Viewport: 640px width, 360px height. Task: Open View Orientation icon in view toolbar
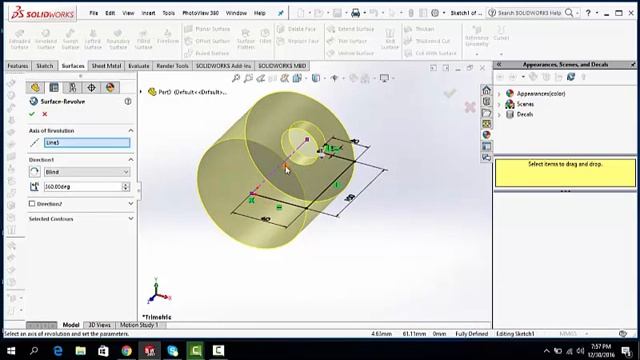pyautogui.click(x=297, y=78)
